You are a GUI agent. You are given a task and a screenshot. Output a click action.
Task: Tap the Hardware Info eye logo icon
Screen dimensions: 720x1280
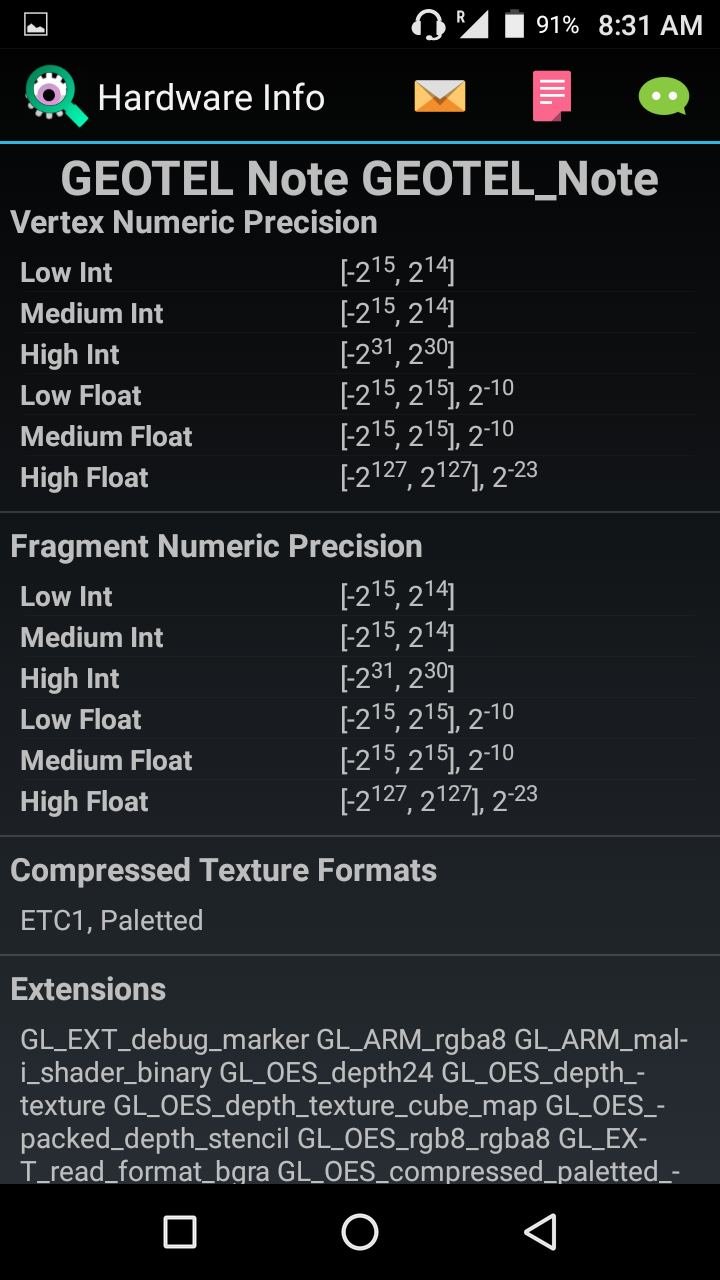[56, 97]
